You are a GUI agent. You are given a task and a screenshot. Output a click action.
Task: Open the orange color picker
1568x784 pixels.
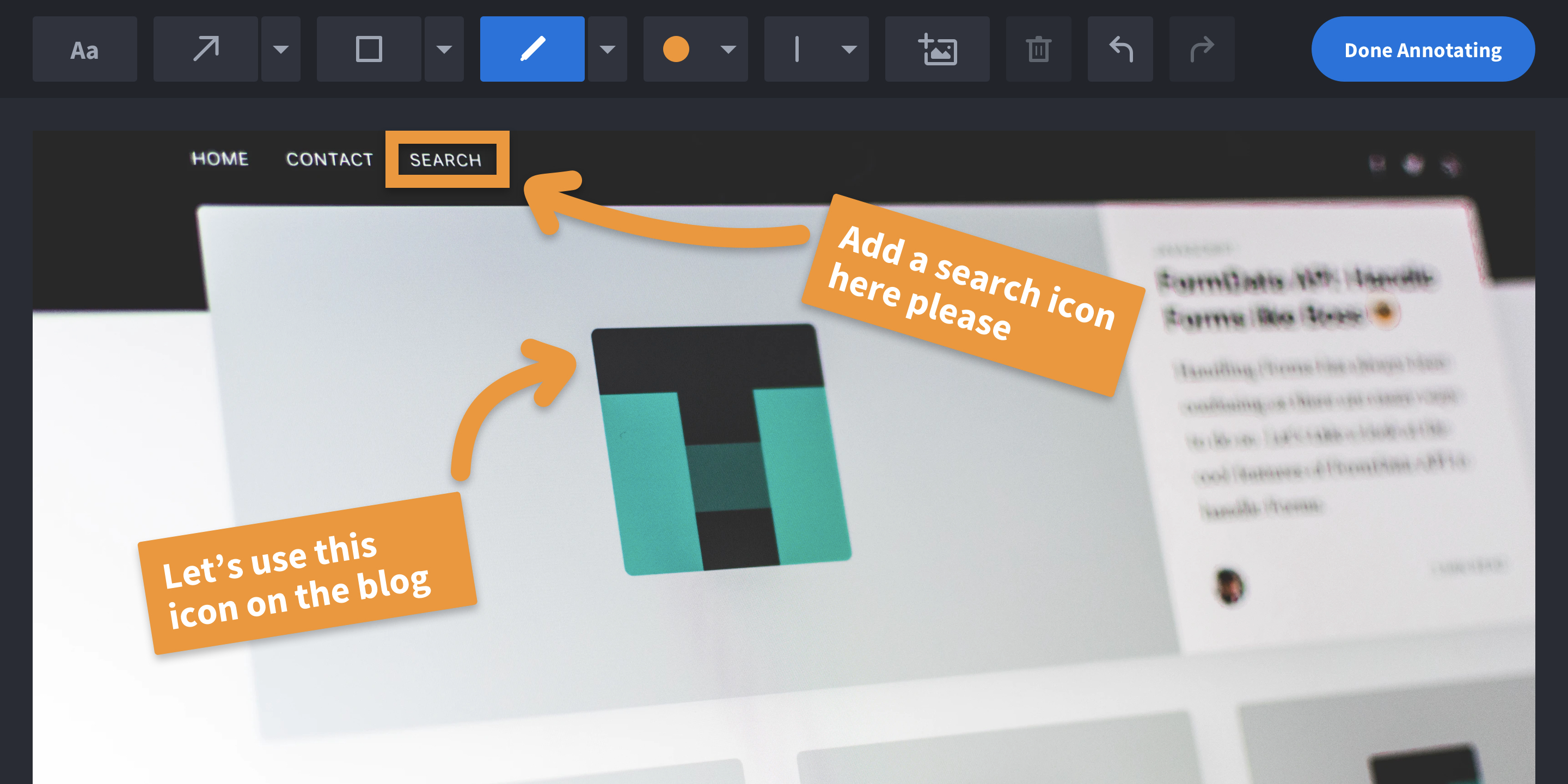tap(676, 50)
